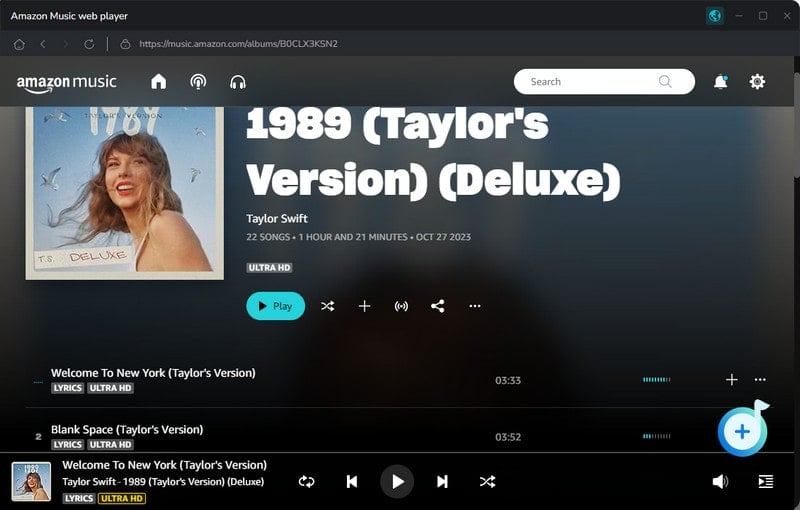
Task: Click popularity bar for Blank Space
Action: [x=657, y=436]
